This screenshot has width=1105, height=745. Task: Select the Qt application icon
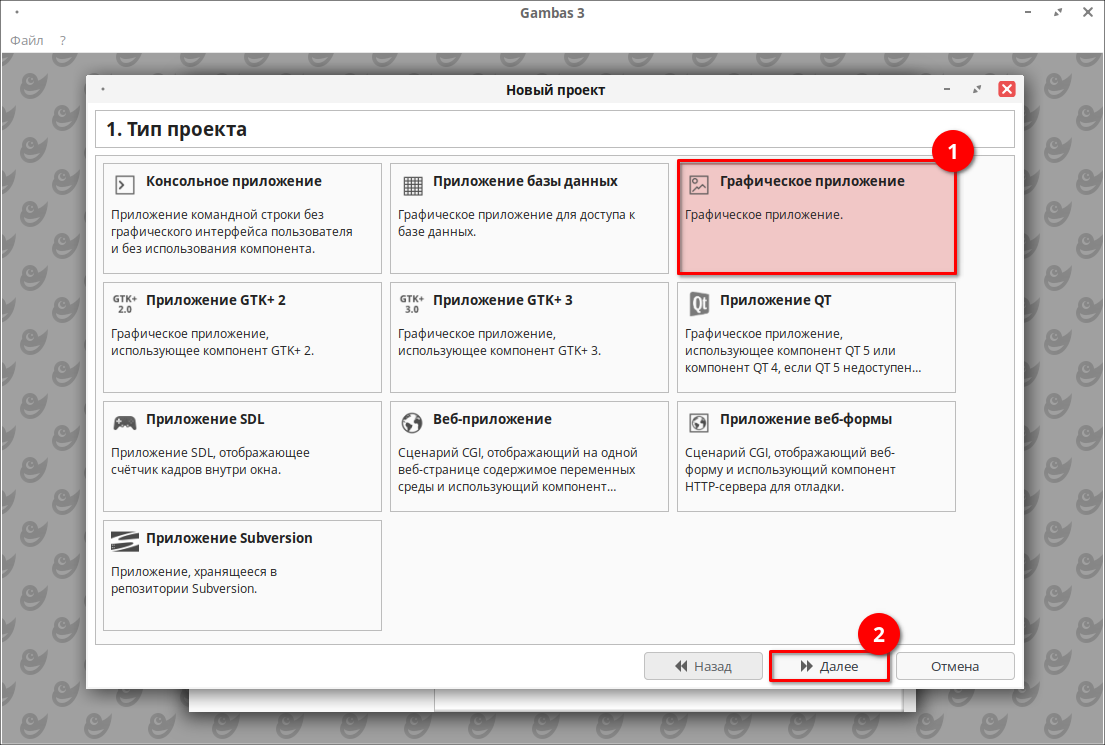click(x=700, y=303)
